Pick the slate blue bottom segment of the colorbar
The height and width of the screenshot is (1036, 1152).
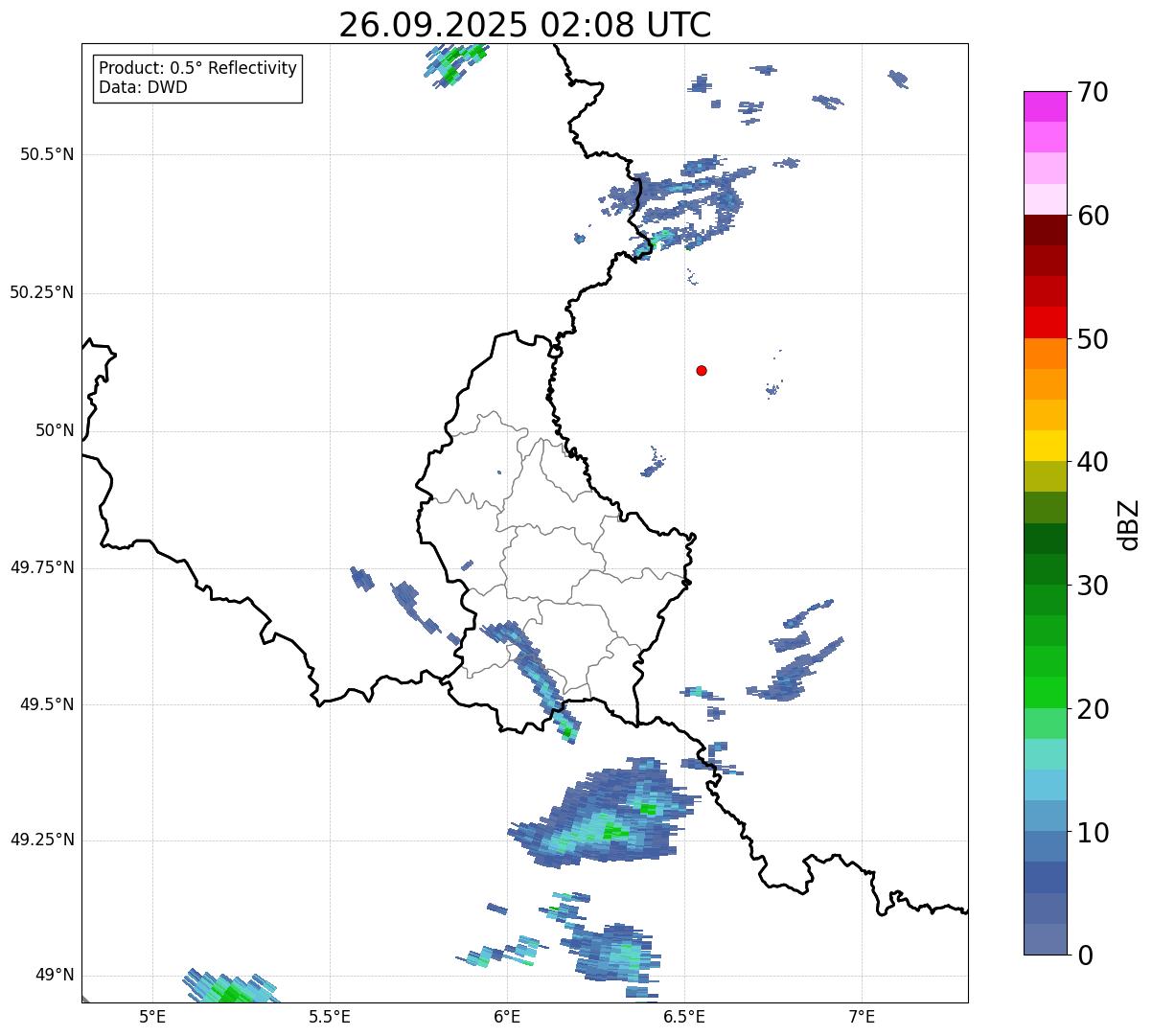1046,939
